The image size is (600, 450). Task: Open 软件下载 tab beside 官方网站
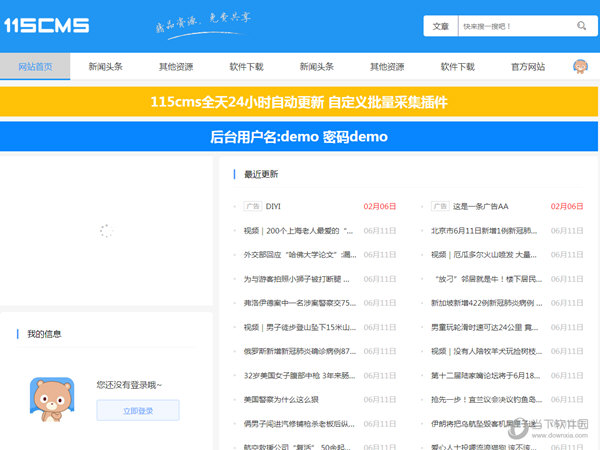click(458, 67)
